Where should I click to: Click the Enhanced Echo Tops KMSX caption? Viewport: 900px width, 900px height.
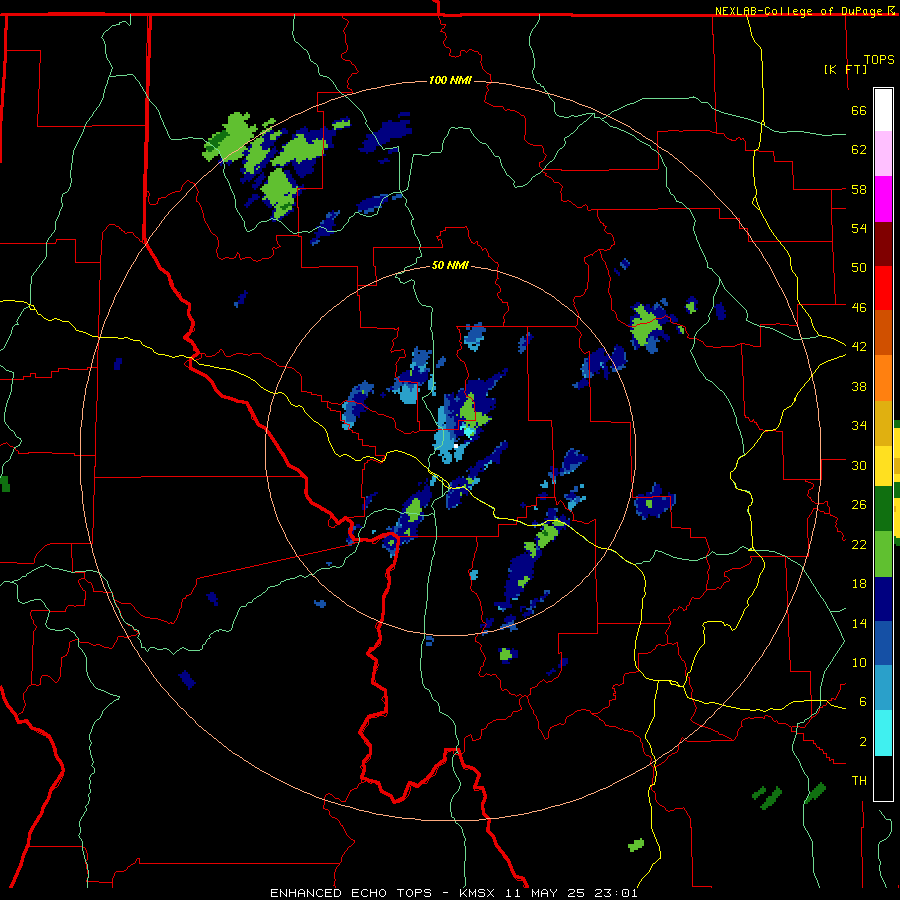pos(453,893)
